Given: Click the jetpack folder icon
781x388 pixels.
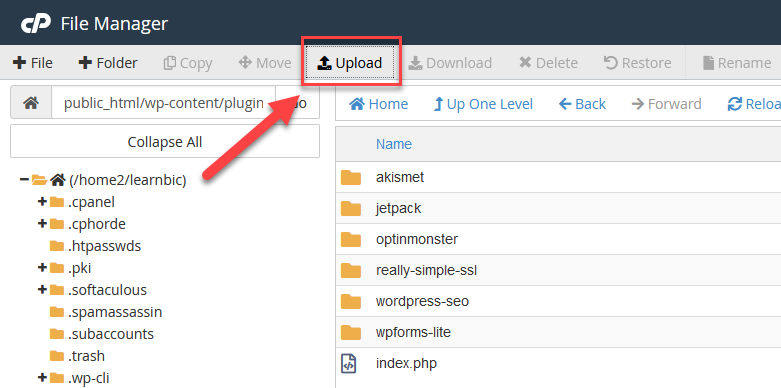Looking at the screenshot, I should (x=351, y=208).
